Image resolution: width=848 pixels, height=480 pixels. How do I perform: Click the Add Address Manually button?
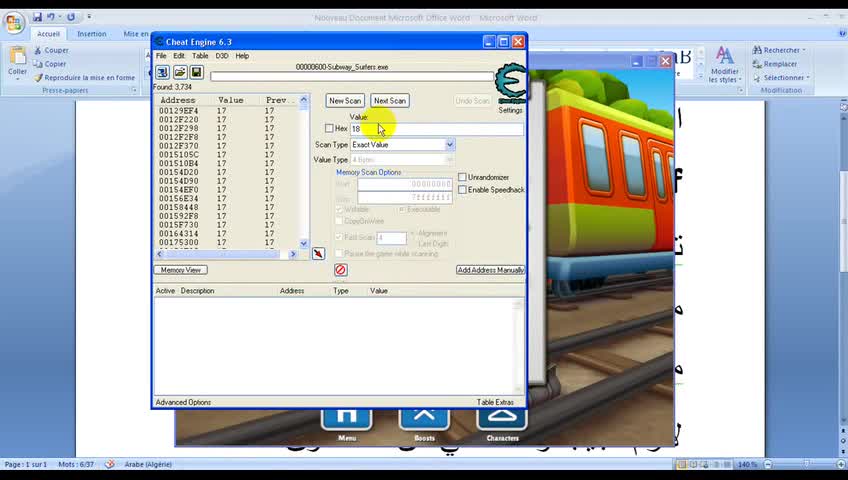click(x=491, y=270)
